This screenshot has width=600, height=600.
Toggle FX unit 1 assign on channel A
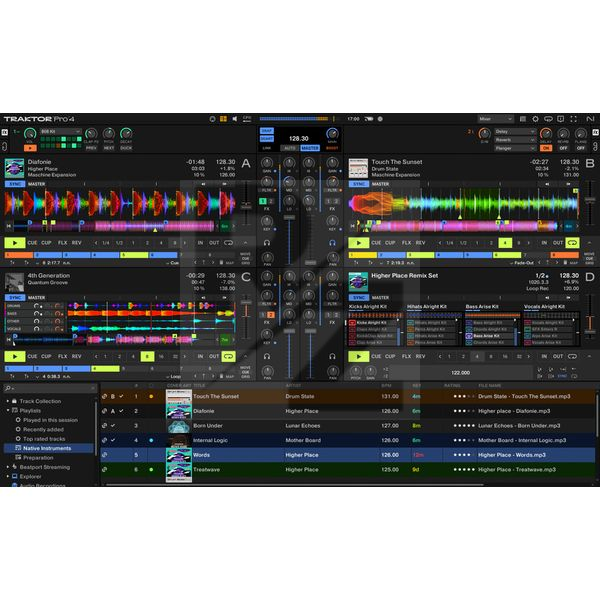pyautogui.click(x=263, y=201)
